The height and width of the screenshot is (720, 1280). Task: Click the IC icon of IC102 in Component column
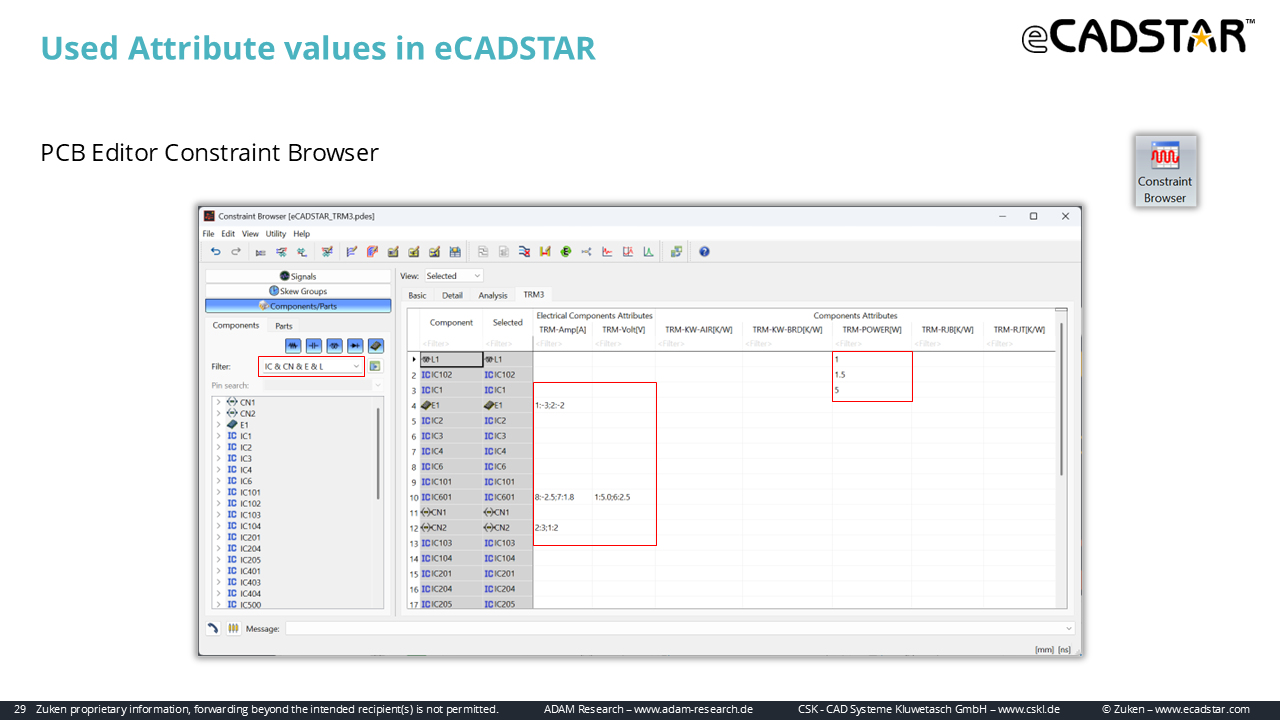click(x=426, y=375)
